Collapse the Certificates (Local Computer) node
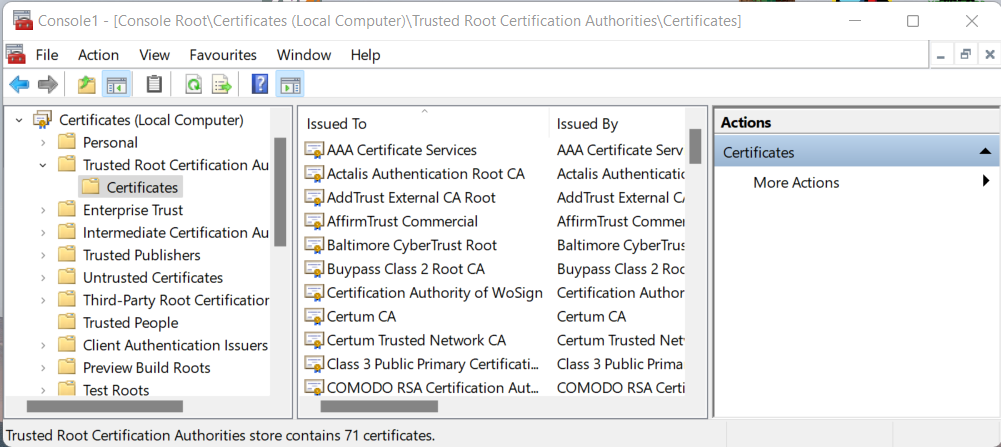The image size is (1001, 447). pos(19,120)
